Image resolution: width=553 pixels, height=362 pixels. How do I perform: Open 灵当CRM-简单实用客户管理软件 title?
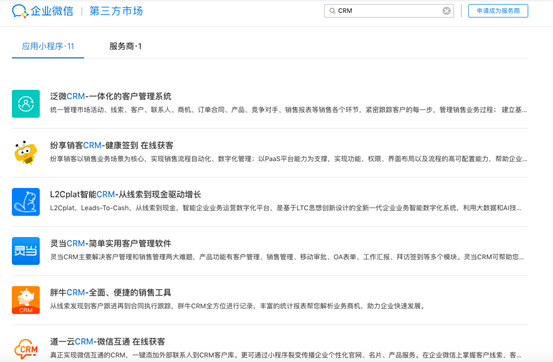(x=110, y=243)
